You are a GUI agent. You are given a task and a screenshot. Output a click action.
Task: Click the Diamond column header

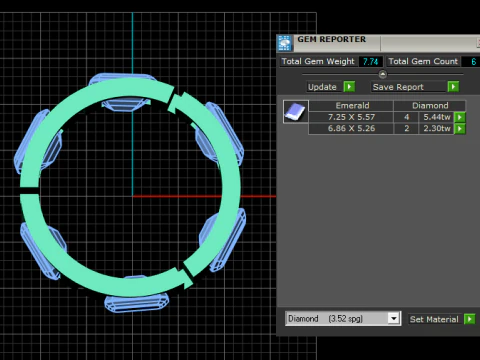(430, 106)
